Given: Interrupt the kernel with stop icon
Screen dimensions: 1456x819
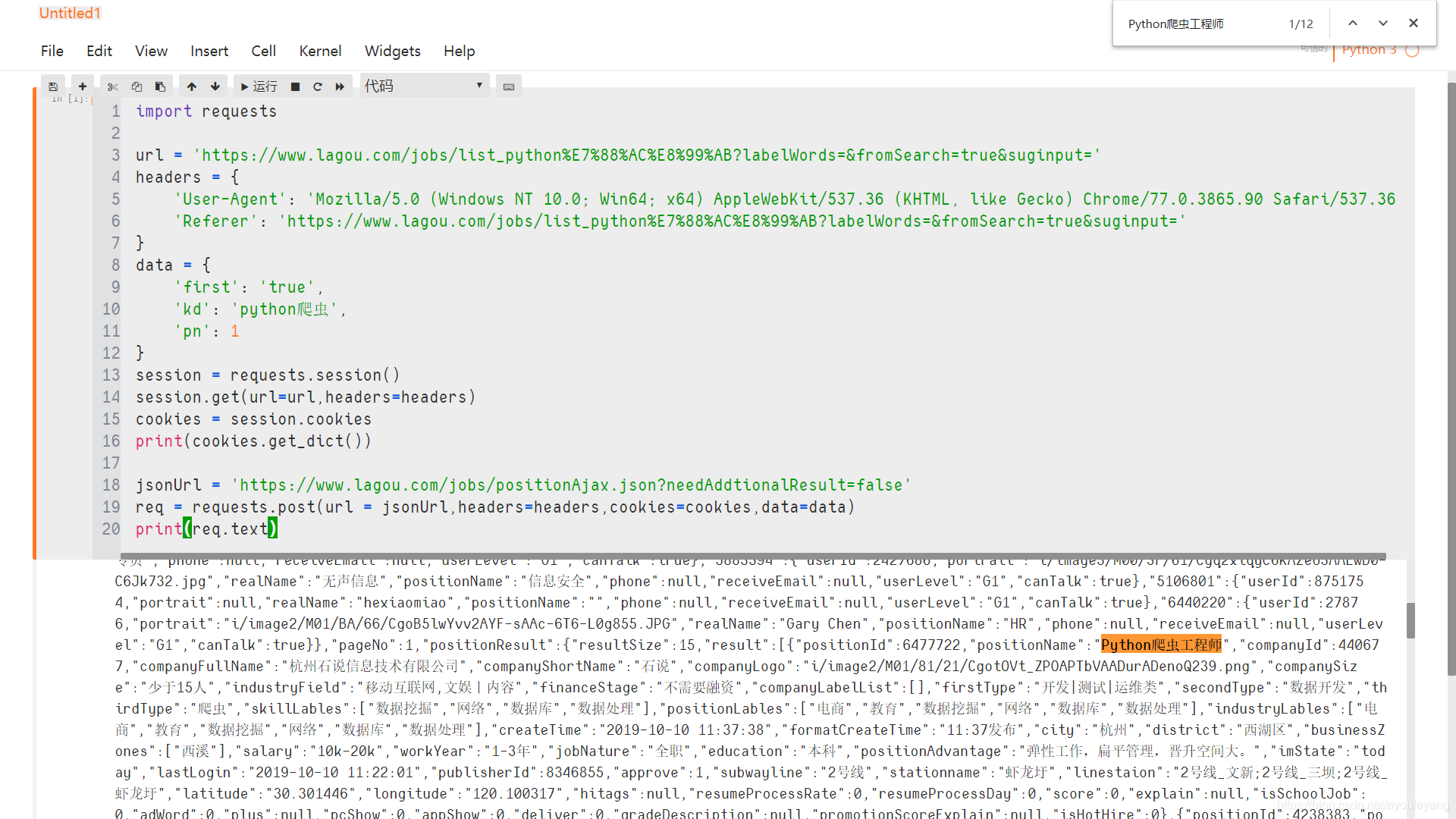Looking at the screenshot, I should coord(296,86).
